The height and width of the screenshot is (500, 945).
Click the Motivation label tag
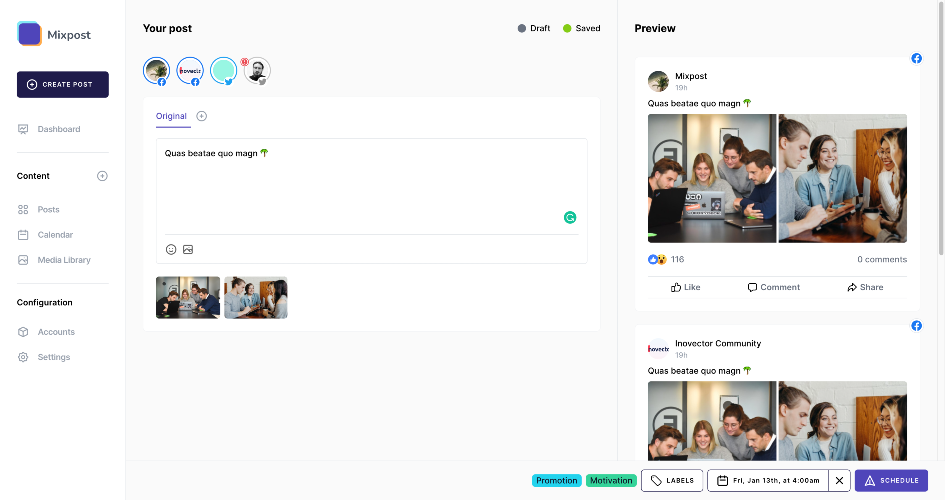[x=611, y=481]
